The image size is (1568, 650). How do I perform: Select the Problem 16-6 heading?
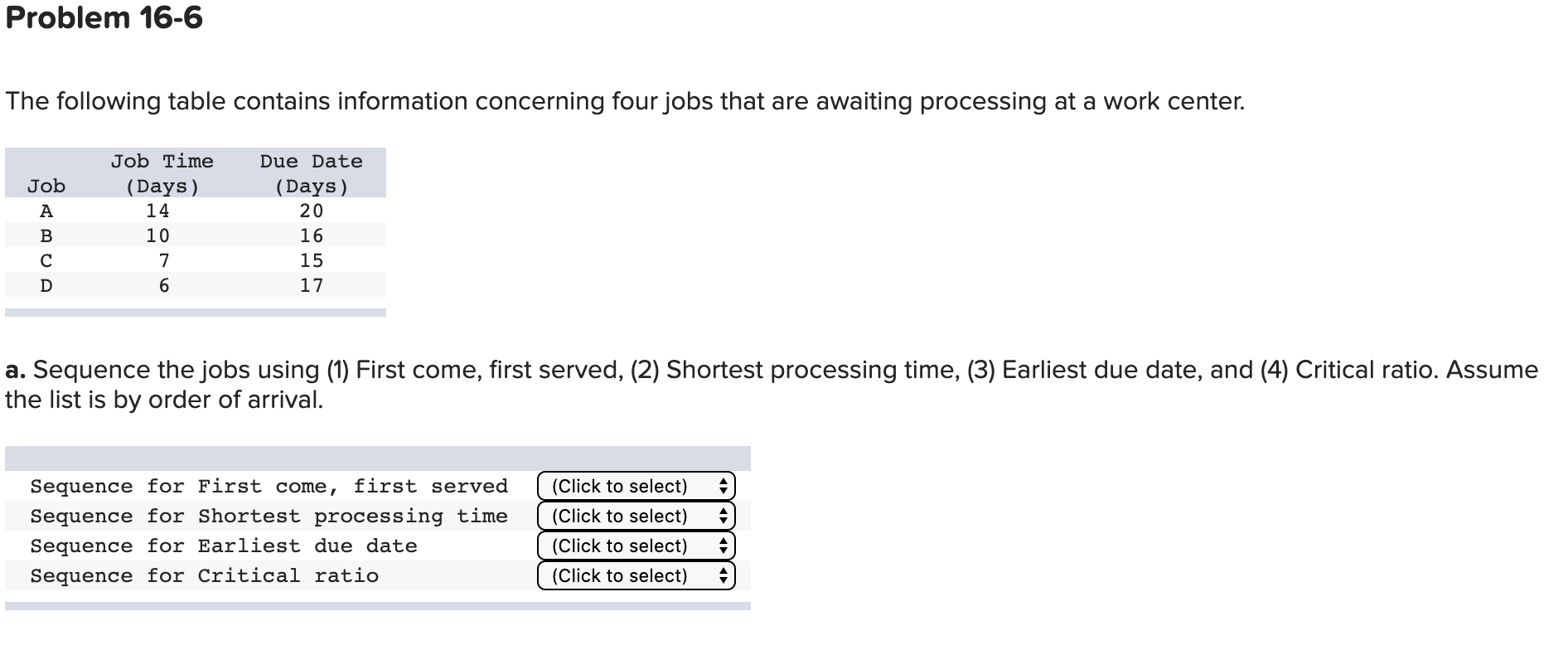pos(104,17)
